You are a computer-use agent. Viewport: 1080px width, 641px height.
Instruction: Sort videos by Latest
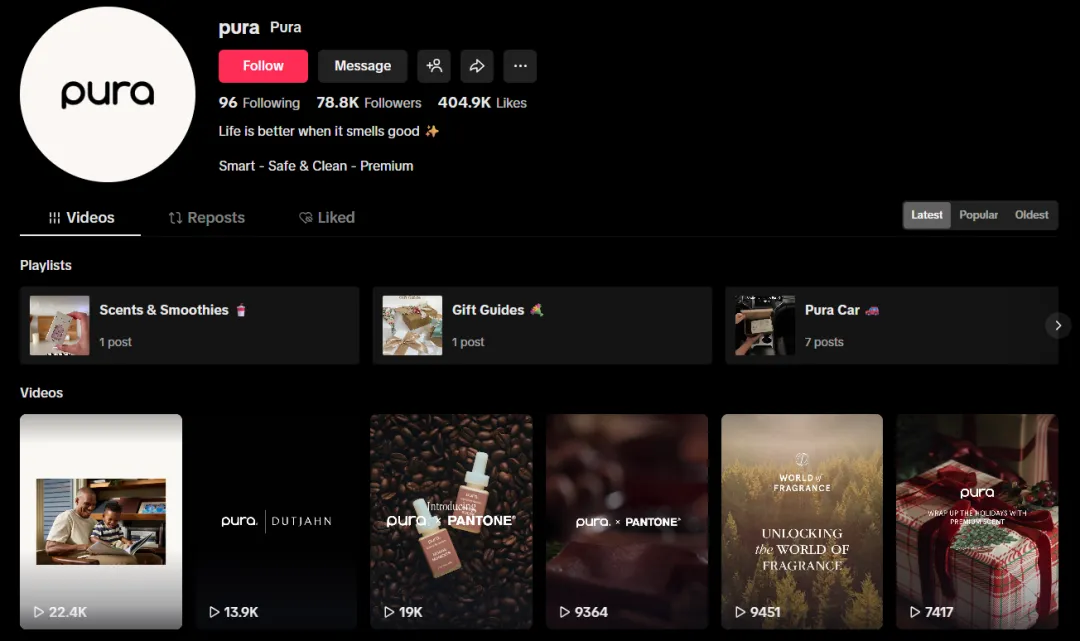(x=927, y=215)
